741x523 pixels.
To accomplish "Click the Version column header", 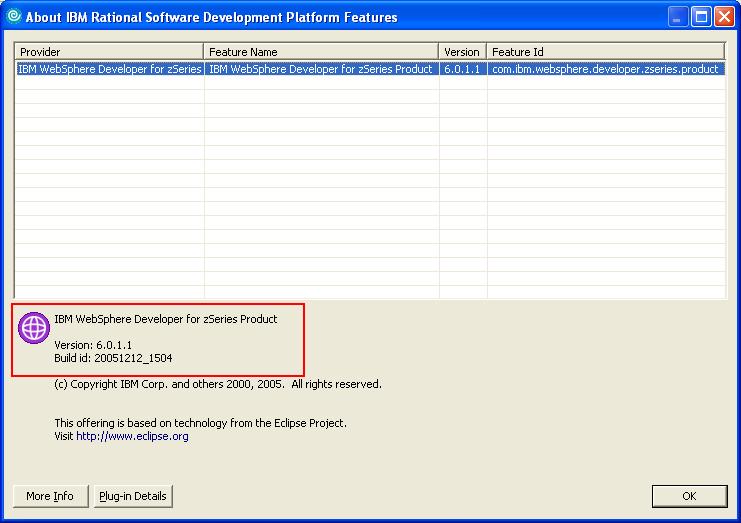I will [x=462, y=52].
